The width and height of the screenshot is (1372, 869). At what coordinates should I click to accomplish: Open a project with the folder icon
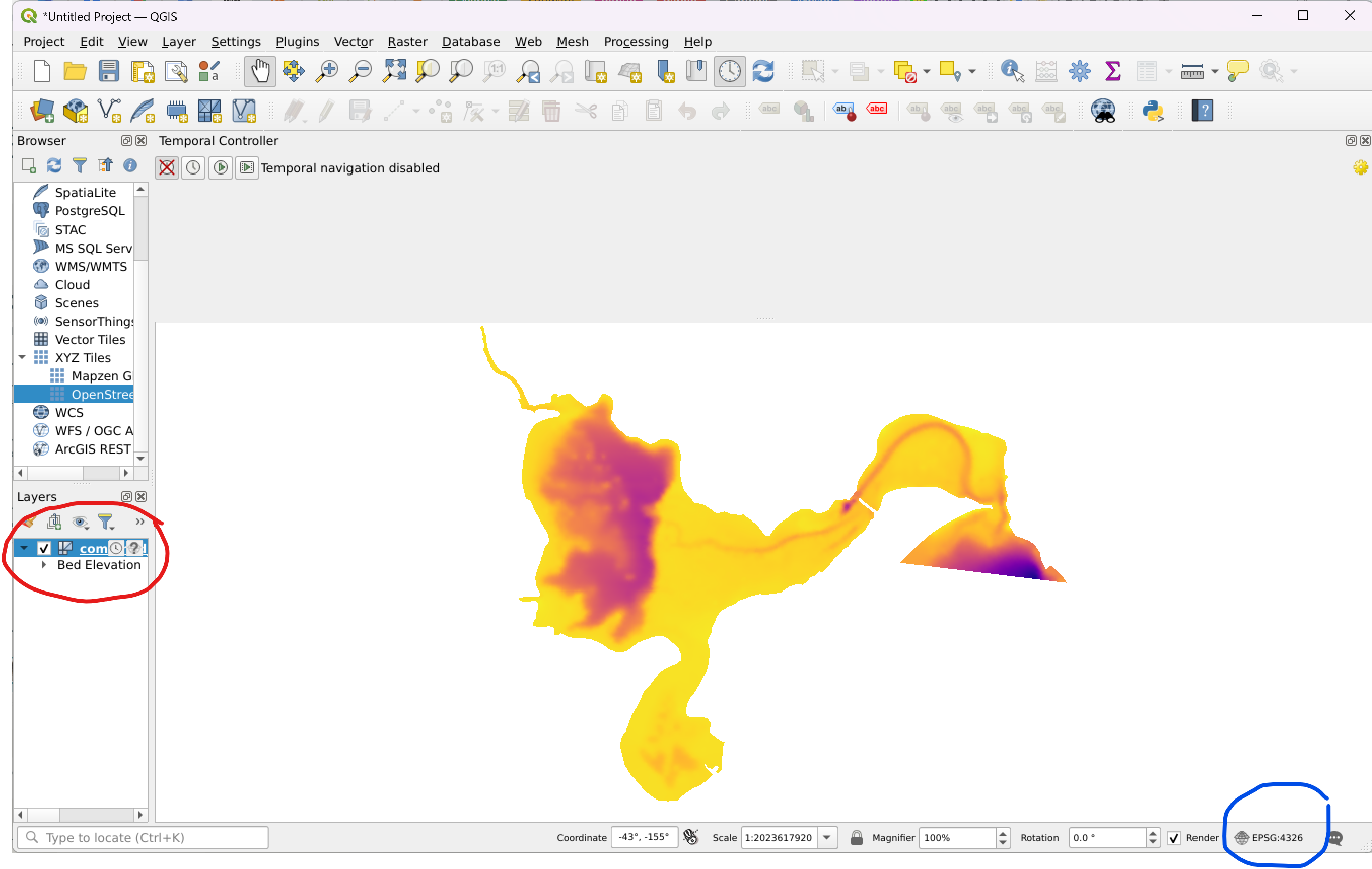pos(75,71)
